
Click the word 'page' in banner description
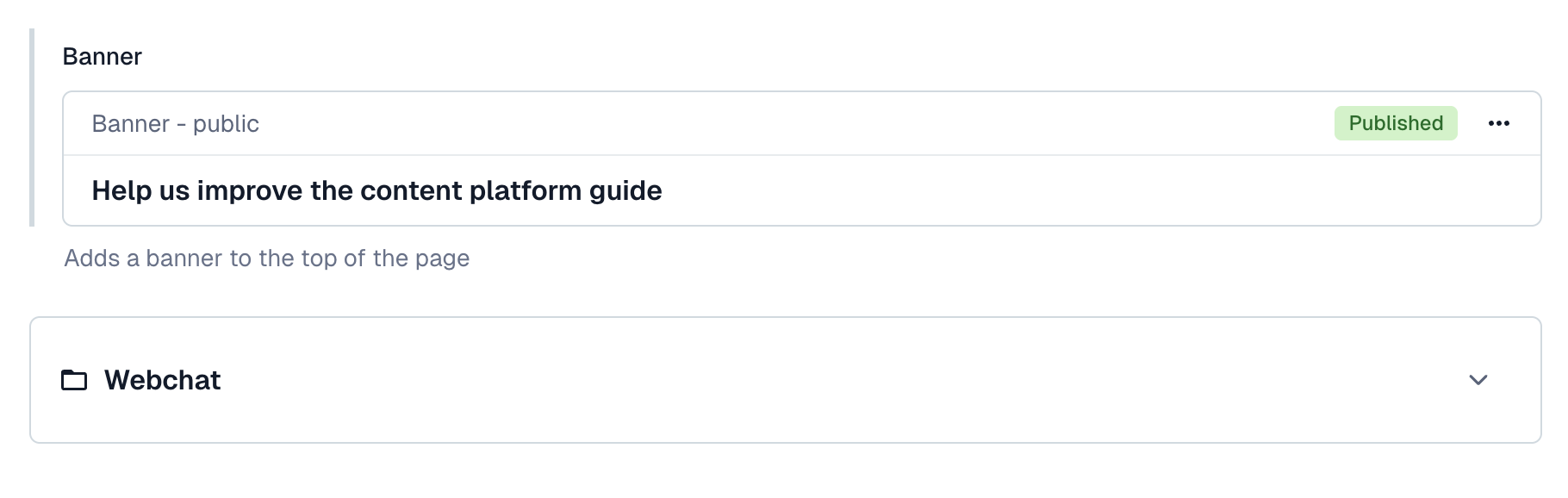pyautogui.click(x=442, y=260)
